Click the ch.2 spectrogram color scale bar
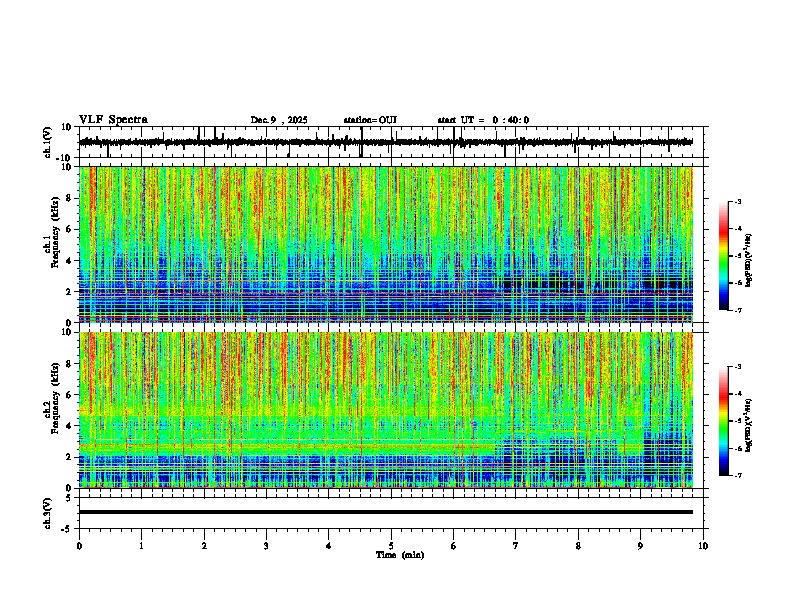792x612 pixels. (x=724, y=421)
